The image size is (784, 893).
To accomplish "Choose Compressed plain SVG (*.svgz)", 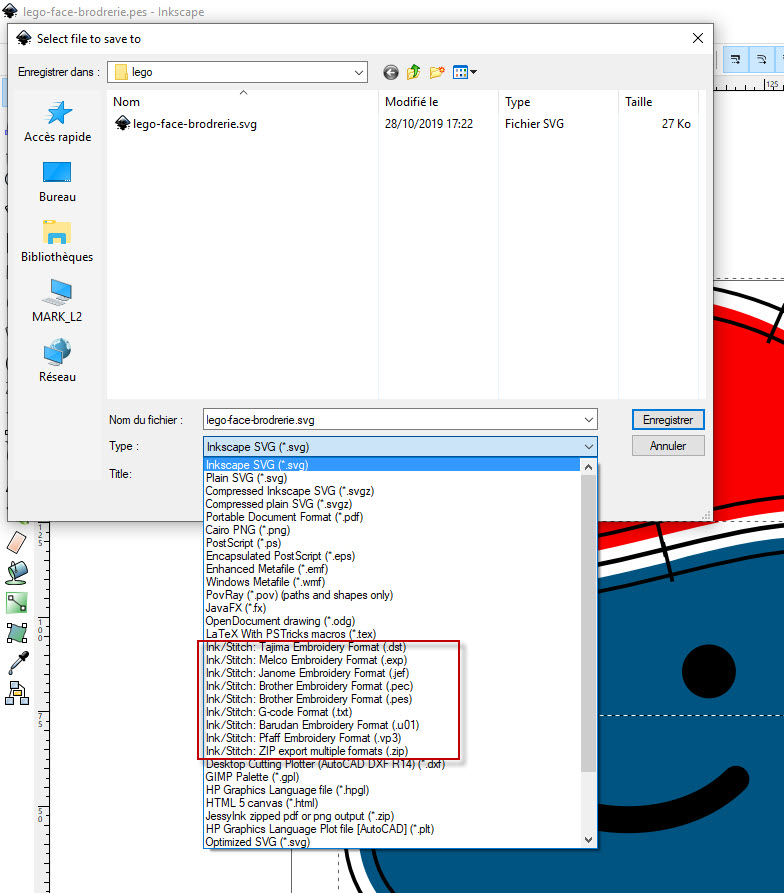I will 392,504.
